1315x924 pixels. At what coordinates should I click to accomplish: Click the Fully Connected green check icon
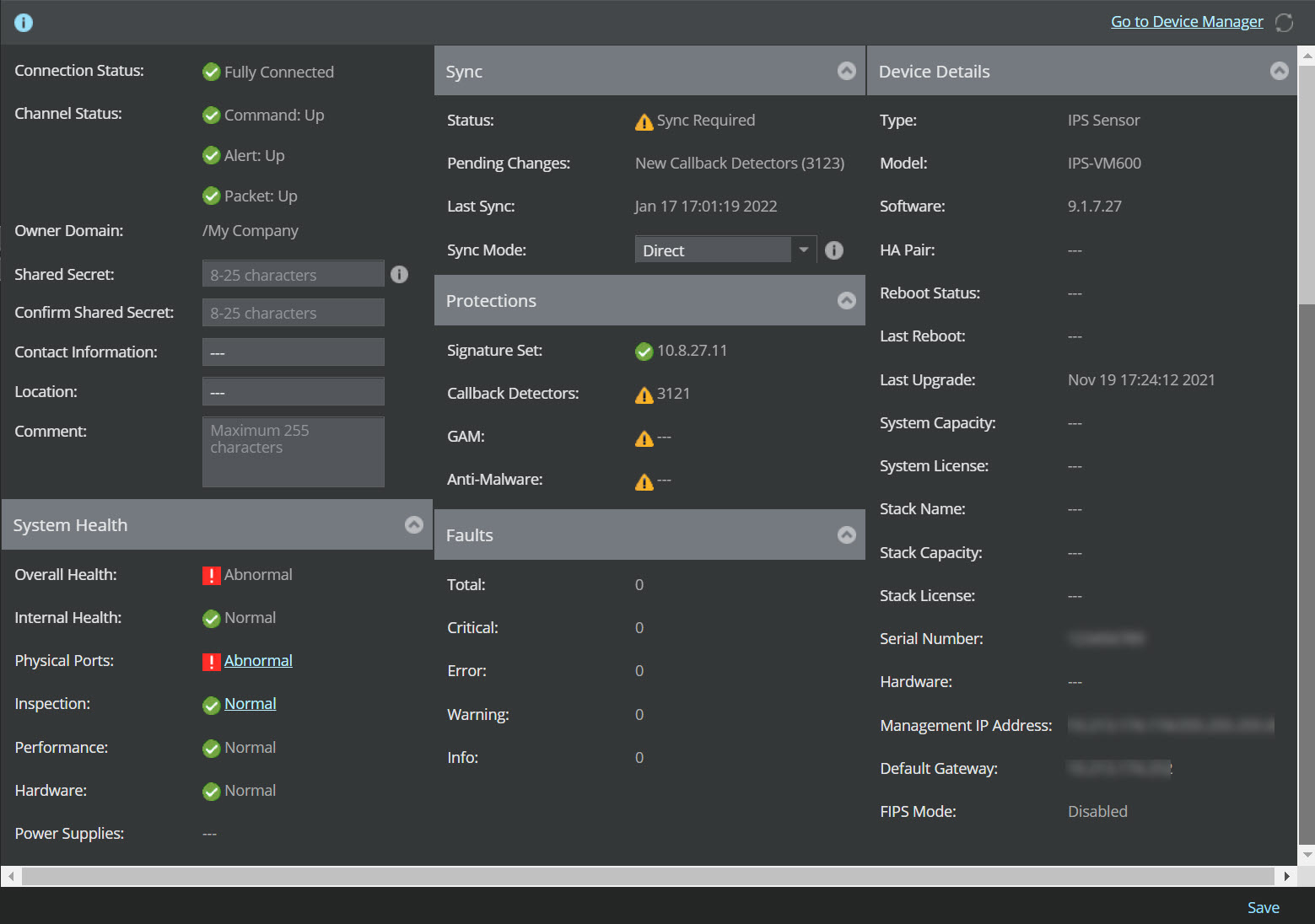click(212, 73)
